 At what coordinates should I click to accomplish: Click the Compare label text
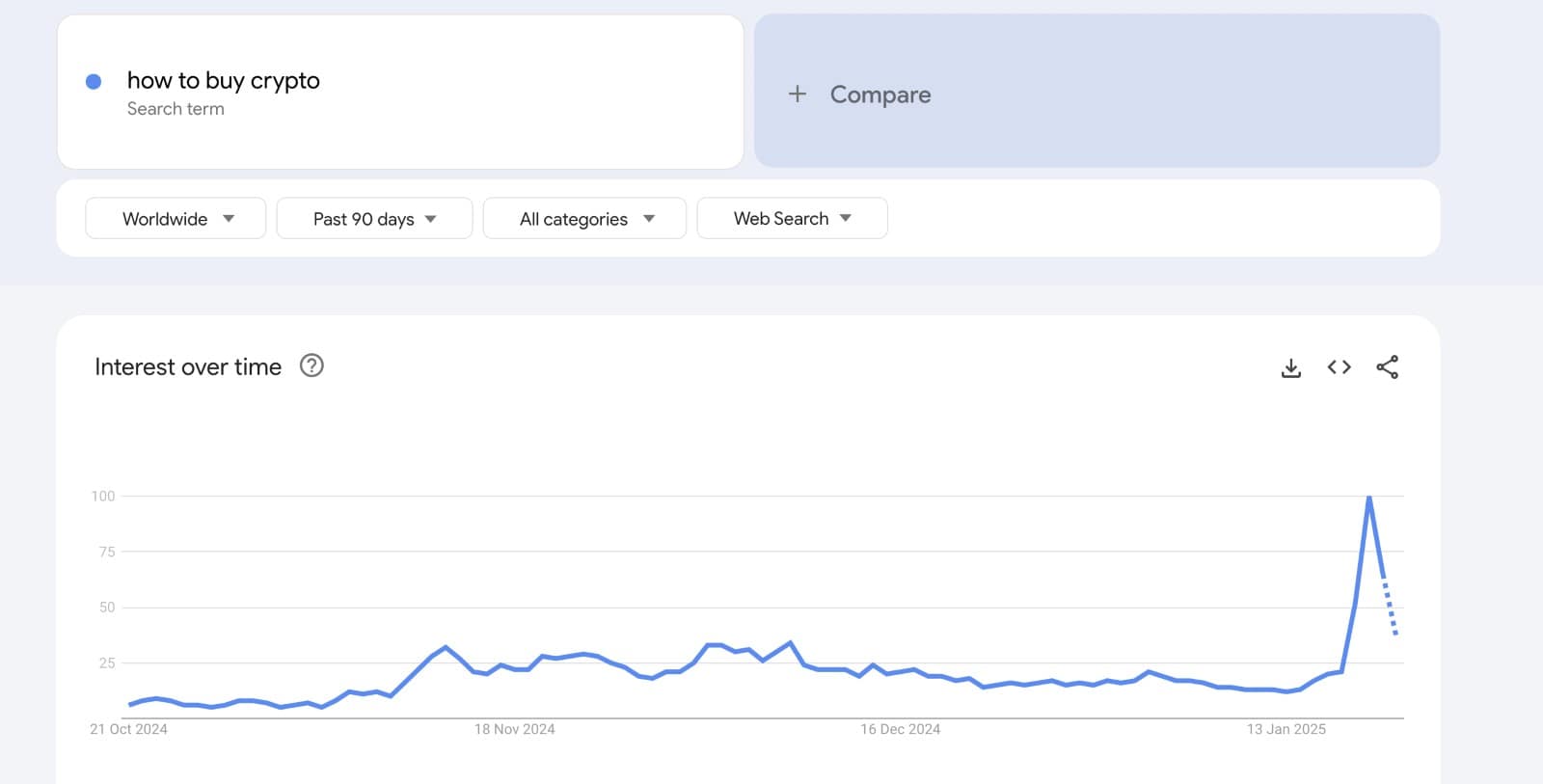(880, 95)
